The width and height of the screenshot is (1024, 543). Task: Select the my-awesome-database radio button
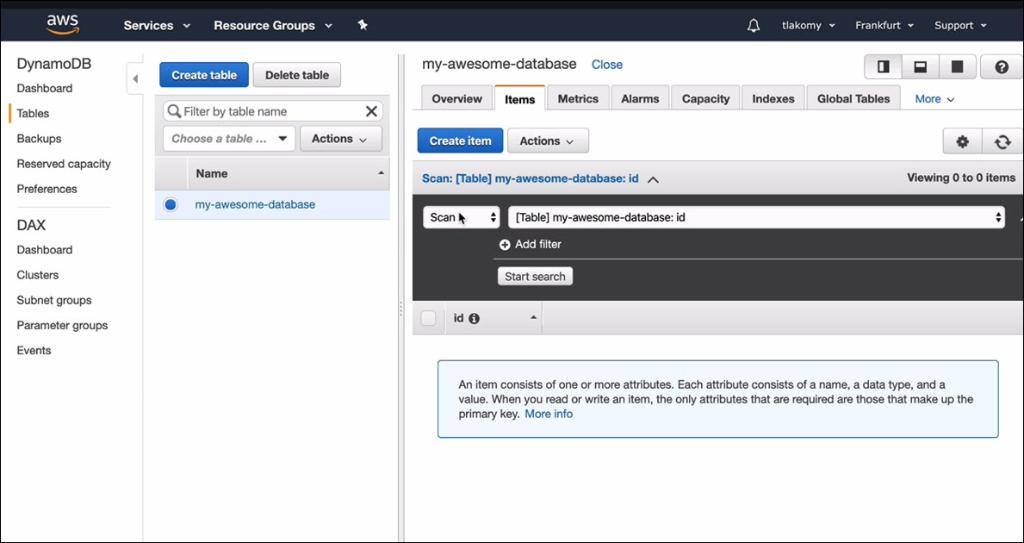pyautogui.click(x=170, y=205)
